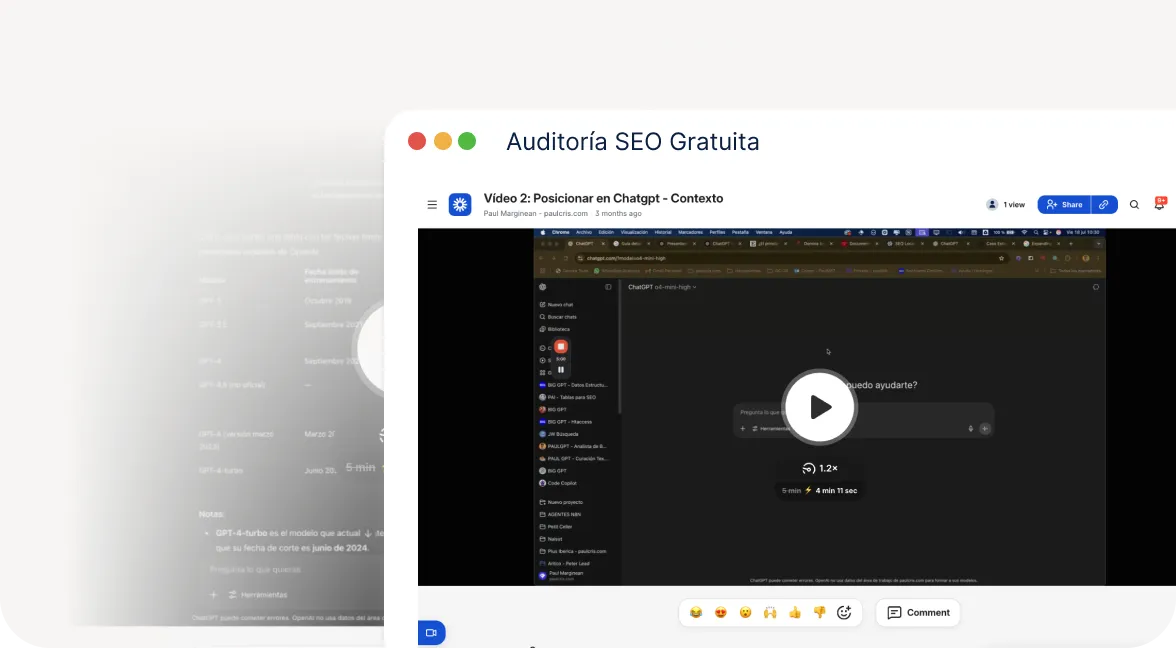Toggle the laughing emoji reaction
This screenshot has width=1176, height=648.
click(x=696, y=612)
